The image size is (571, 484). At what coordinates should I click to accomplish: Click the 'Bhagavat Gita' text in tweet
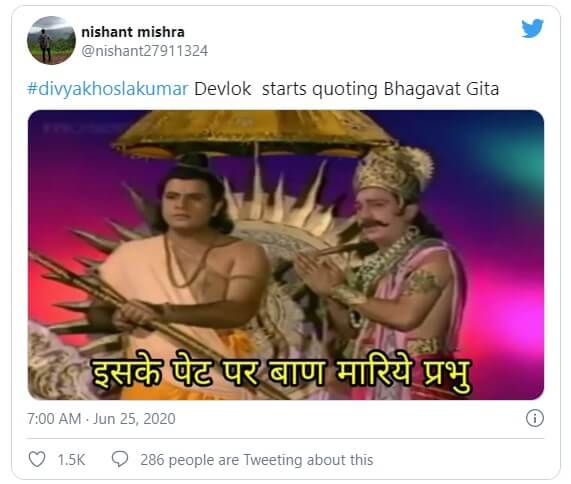tap(441, 89)
